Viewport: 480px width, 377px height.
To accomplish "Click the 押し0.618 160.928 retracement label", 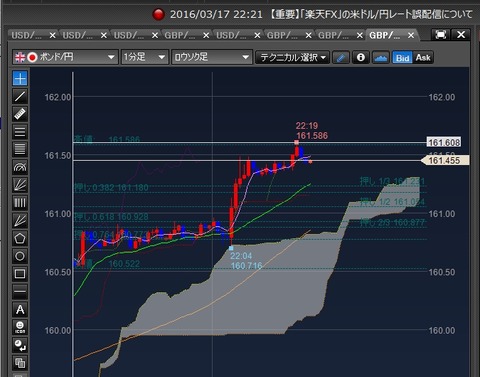I will 111,217.
